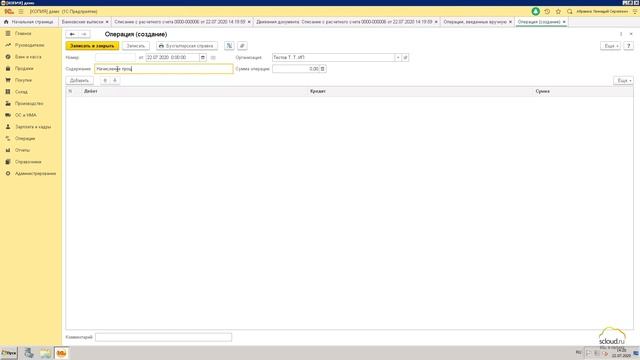Open the table Еще dropdown menu
Image resolution: width=640 pixels, height=360 pixels.
(x=623, y=80)
